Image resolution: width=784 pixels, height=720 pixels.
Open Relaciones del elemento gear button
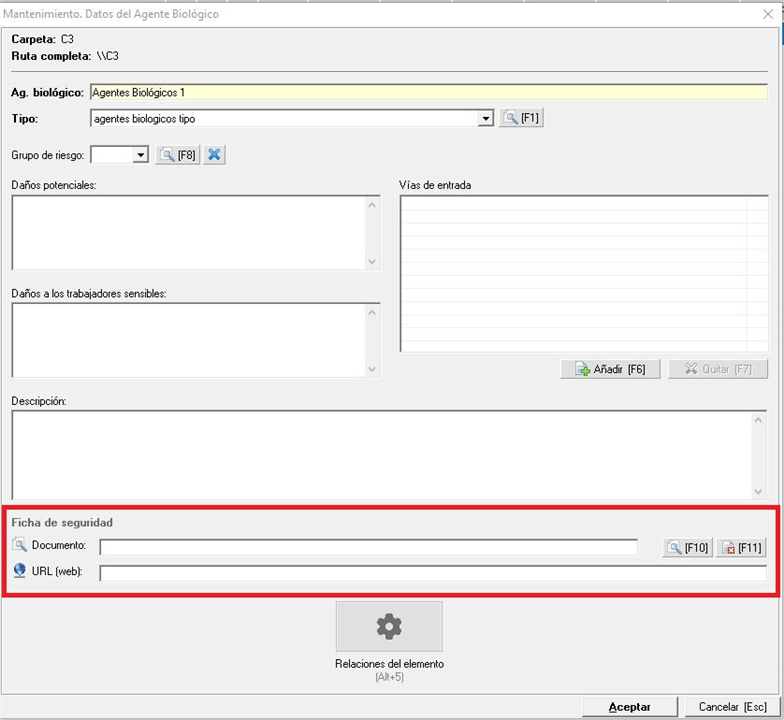(x=389, y=626)
